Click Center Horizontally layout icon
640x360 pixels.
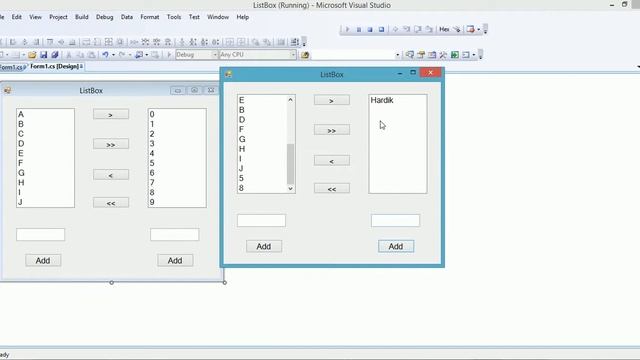click(230, 42)
